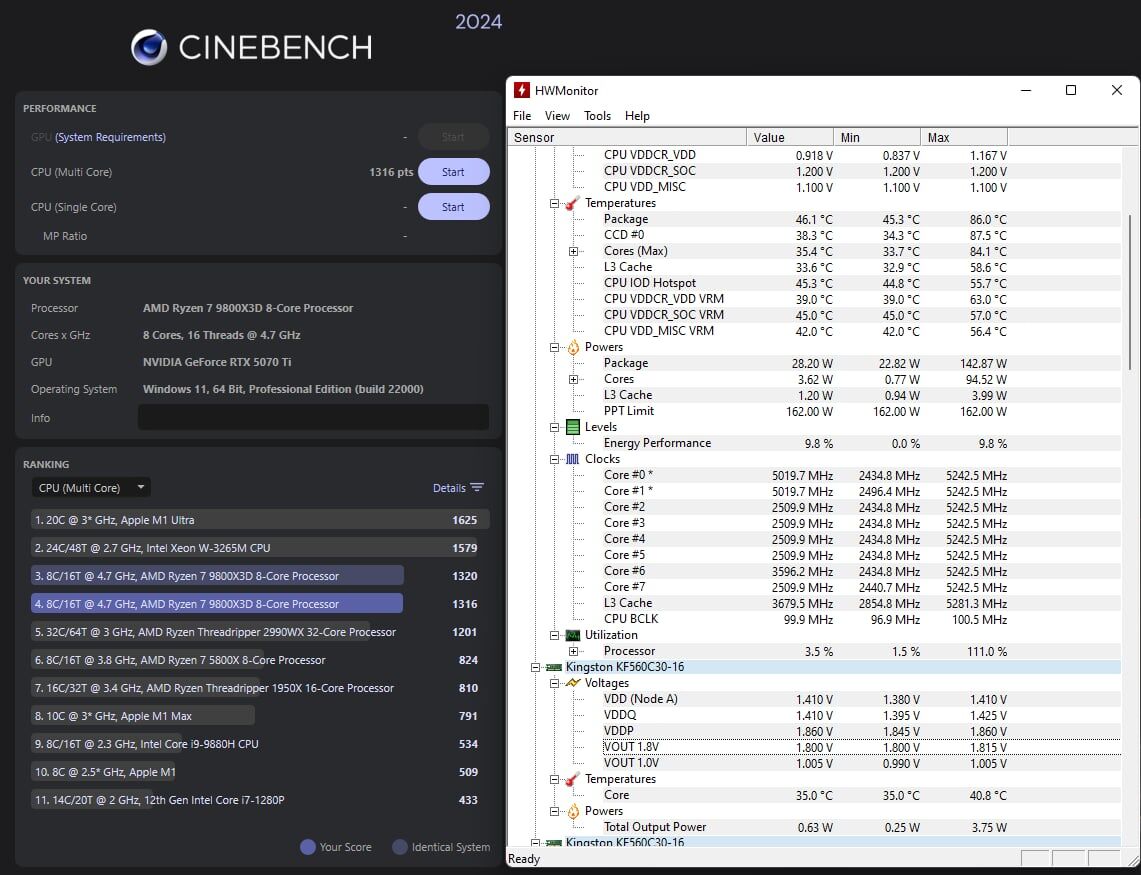The width and height of the screenshot is (1141, 875).
Task: Click the Info text field in Cinebench
Action: coord(314,418)
